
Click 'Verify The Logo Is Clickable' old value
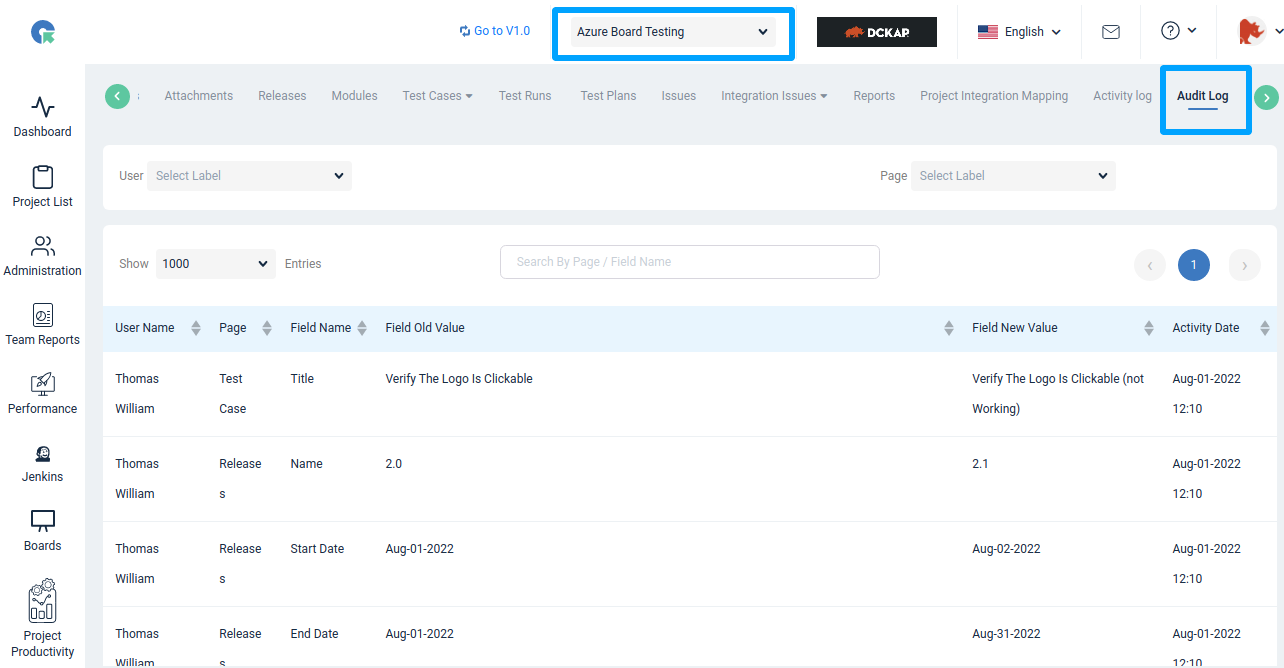[x=459, y=379]
